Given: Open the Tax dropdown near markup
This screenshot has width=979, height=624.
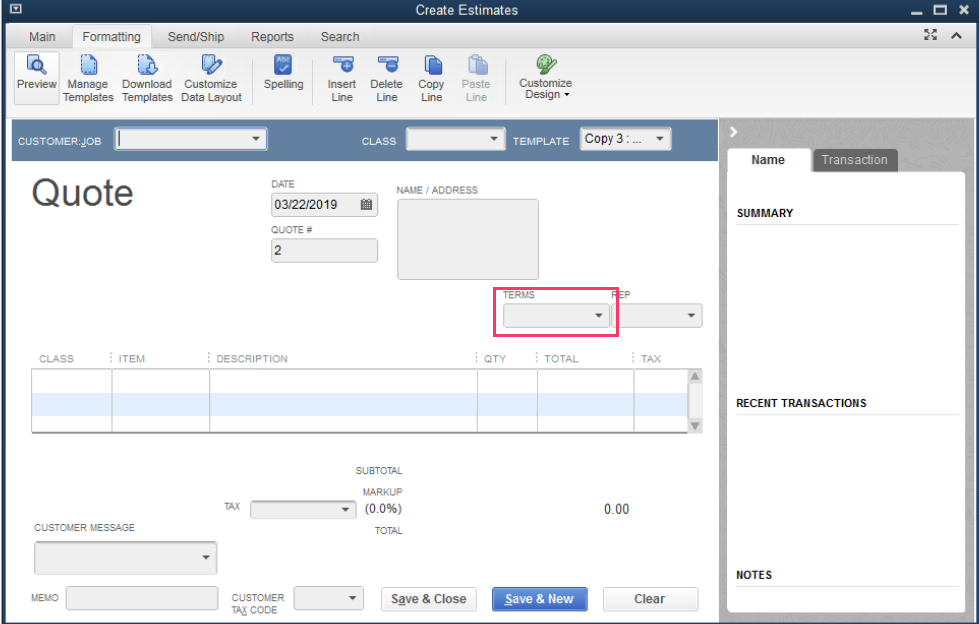Looking at the screenshot, I should click(x=345, y=510).
